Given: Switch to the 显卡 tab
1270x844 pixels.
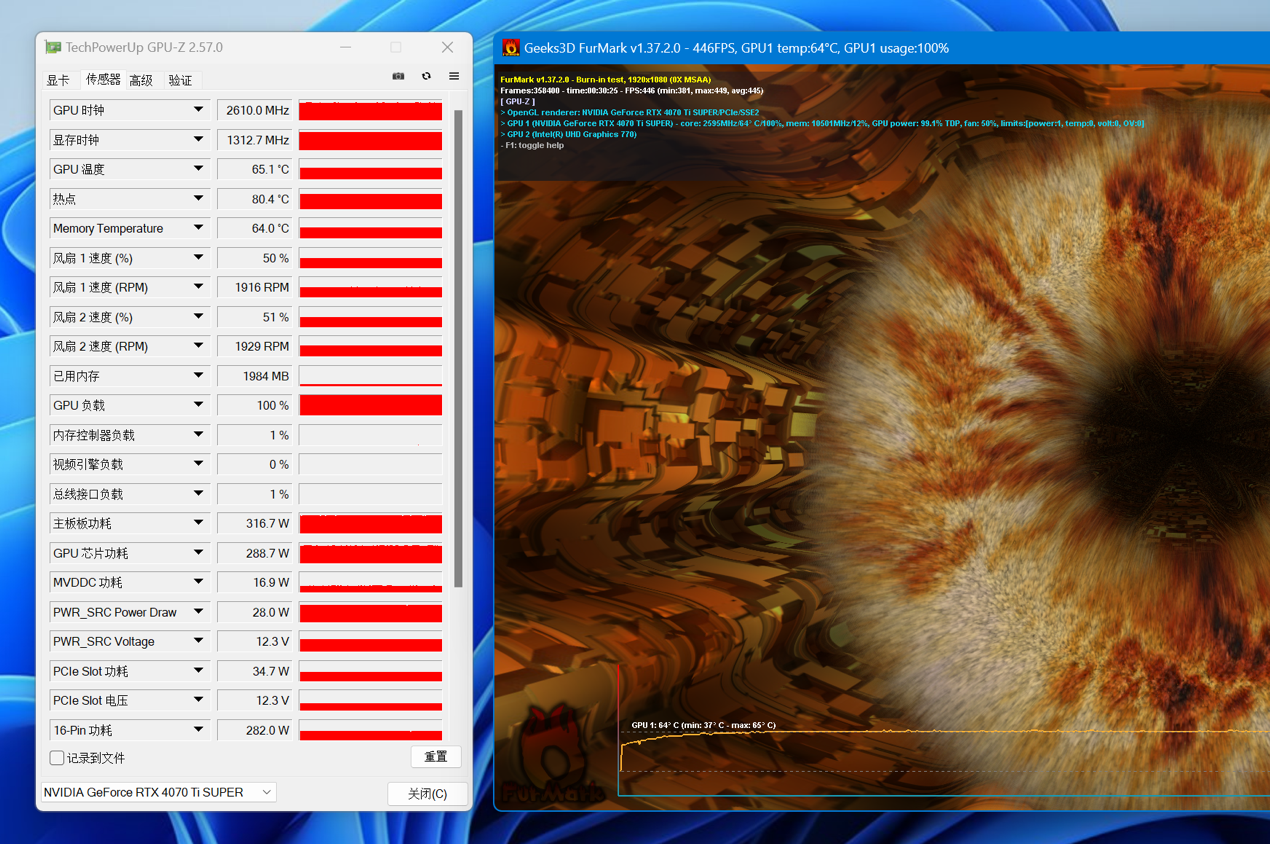Looking at the screenshot, I should coord(58,80).
